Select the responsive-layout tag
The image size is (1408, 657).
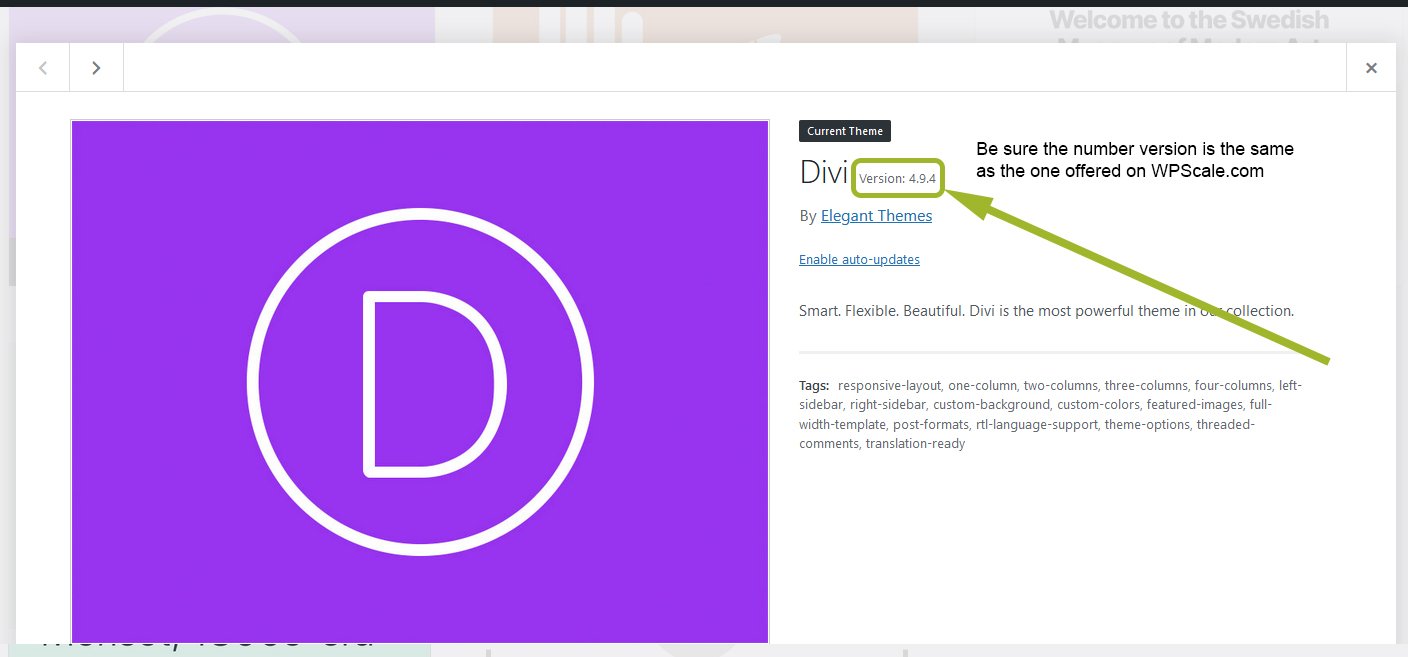coord(889,385)
